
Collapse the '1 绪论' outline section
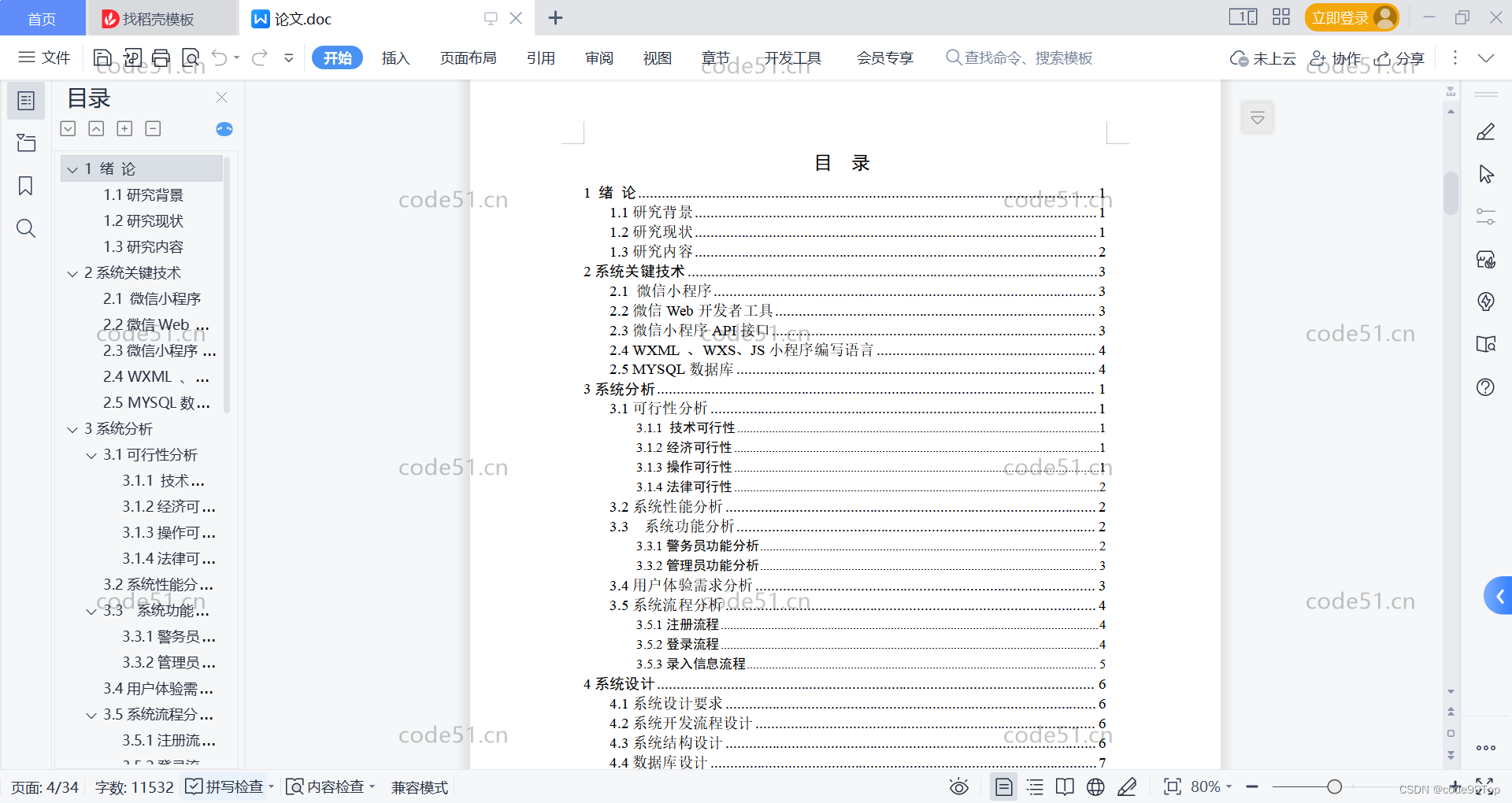coord(72,169)
